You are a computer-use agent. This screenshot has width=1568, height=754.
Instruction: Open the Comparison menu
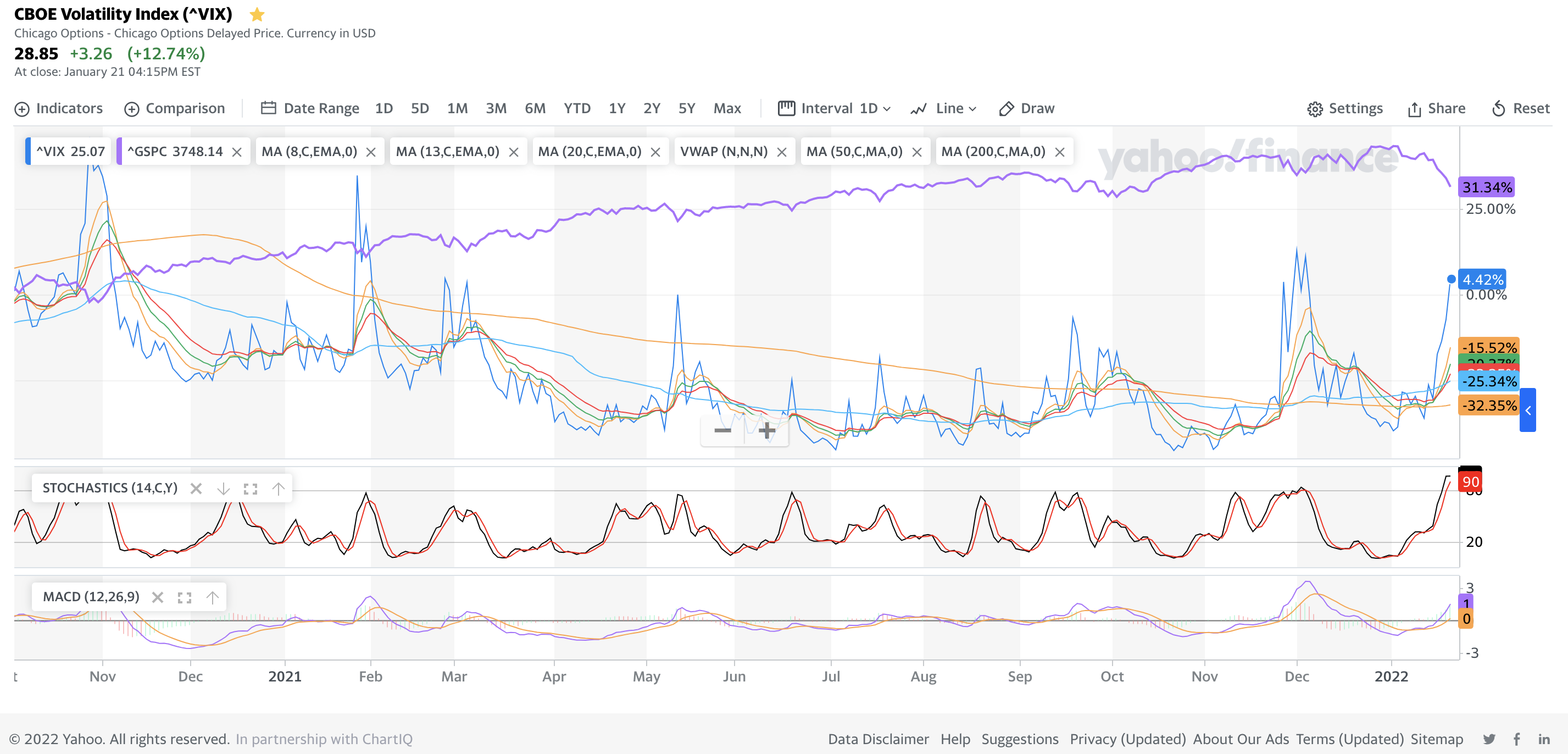pos(175,108)
